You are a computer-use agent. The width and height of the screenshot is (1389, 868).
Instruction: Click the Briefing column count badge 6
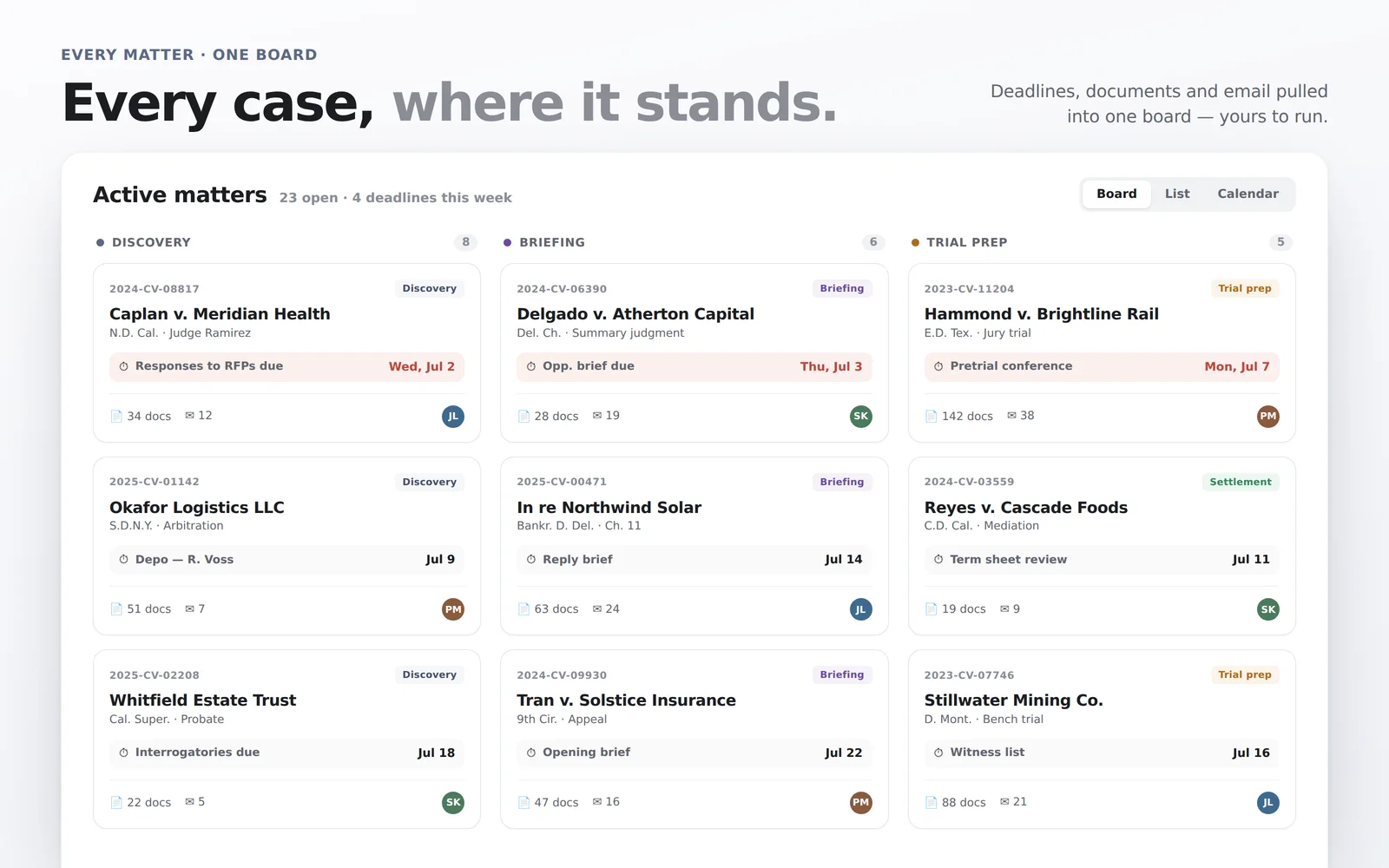pos(873,242)
